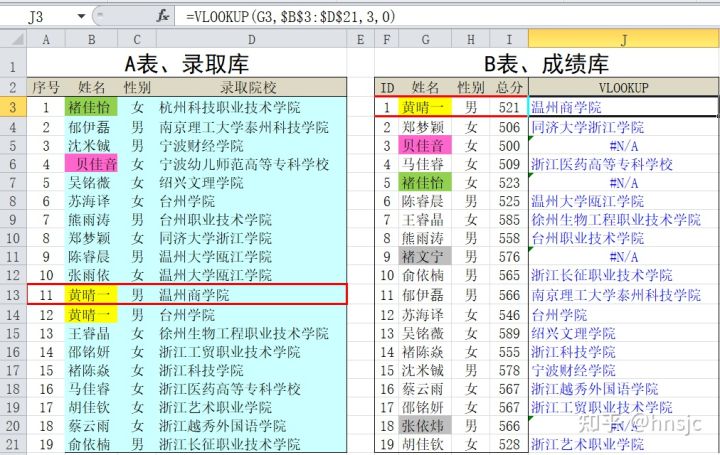Click the #N/A cell in row 11

[x=624, y=257]
